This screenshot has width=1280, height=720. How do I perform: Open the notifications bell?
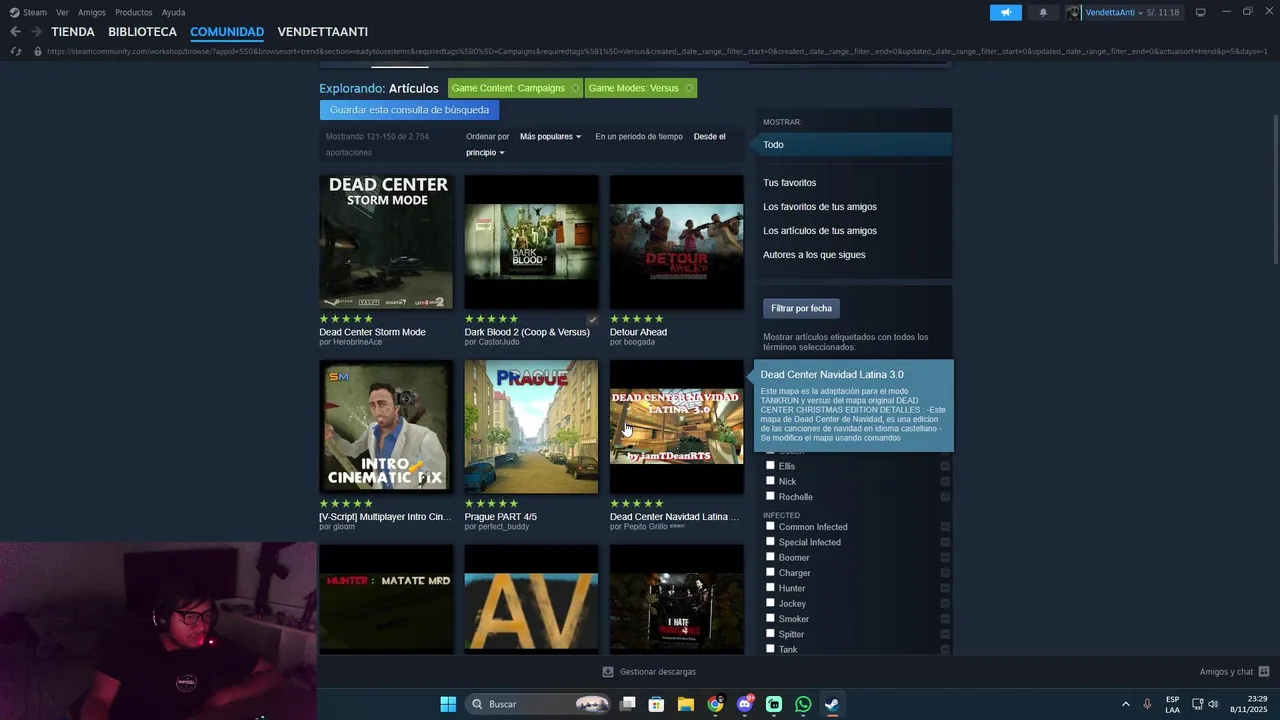coord(1043,12)
